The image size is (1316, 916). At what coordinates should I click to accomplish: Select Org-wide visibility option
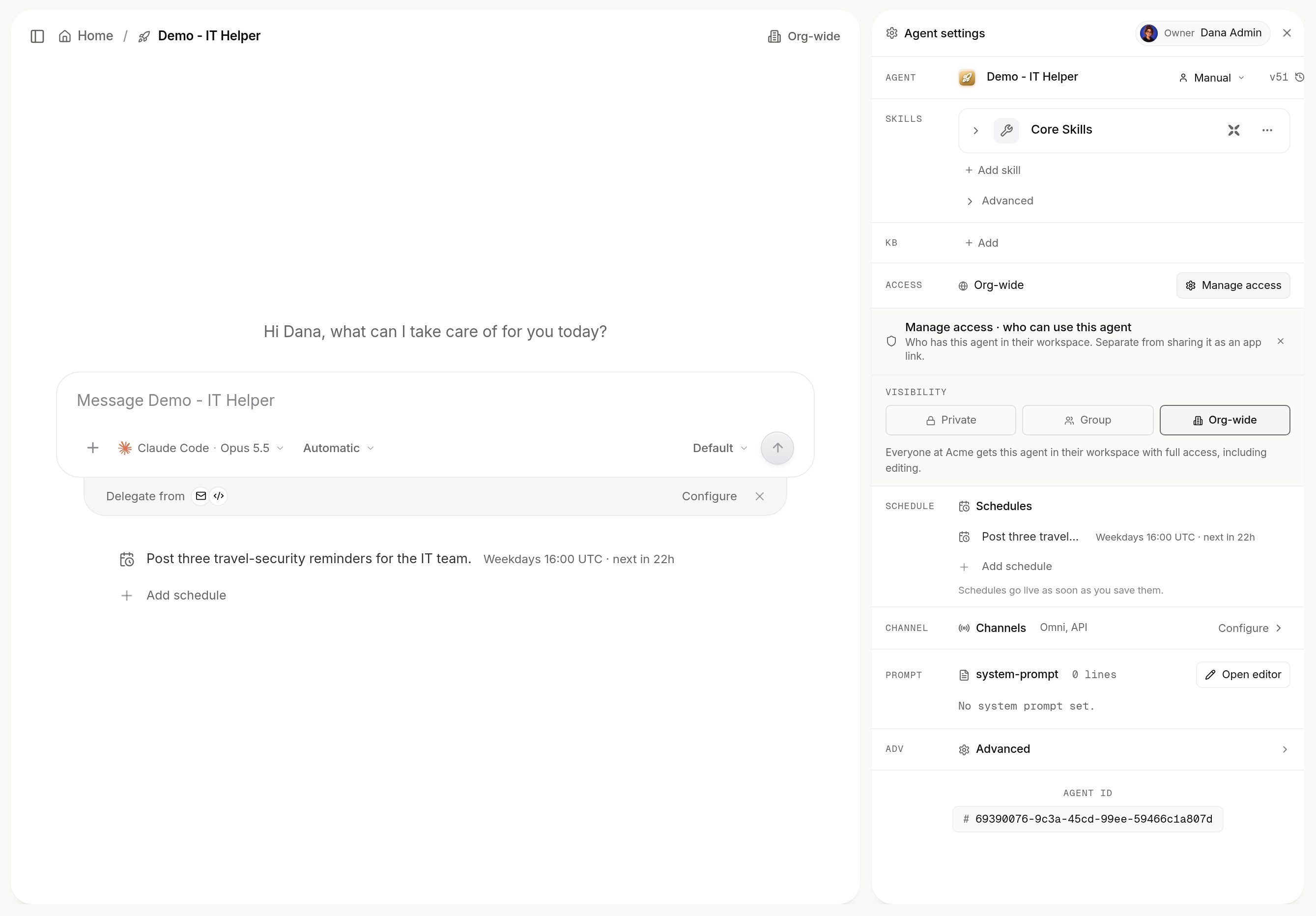1224,420
